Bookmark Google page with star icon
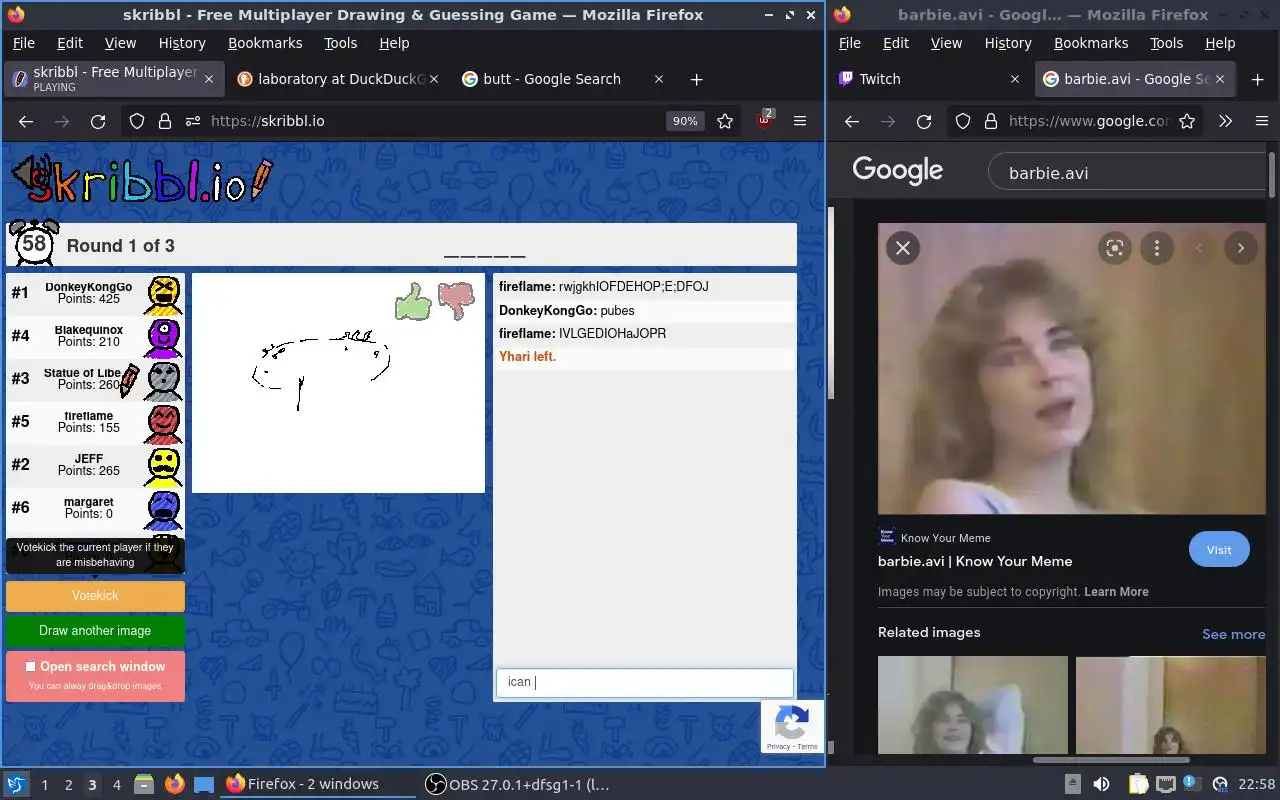 1187,121
